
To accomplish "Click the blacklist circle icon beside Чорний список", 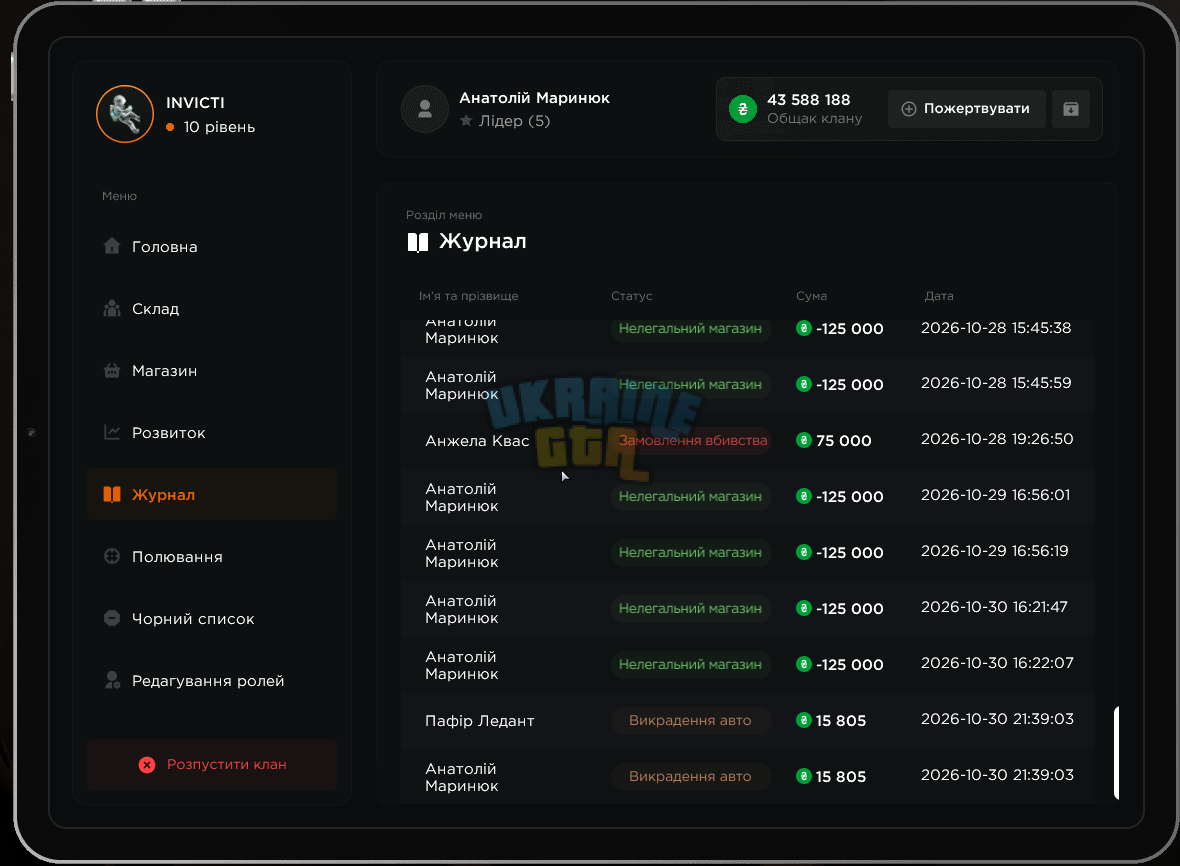I will pos(111,618).
